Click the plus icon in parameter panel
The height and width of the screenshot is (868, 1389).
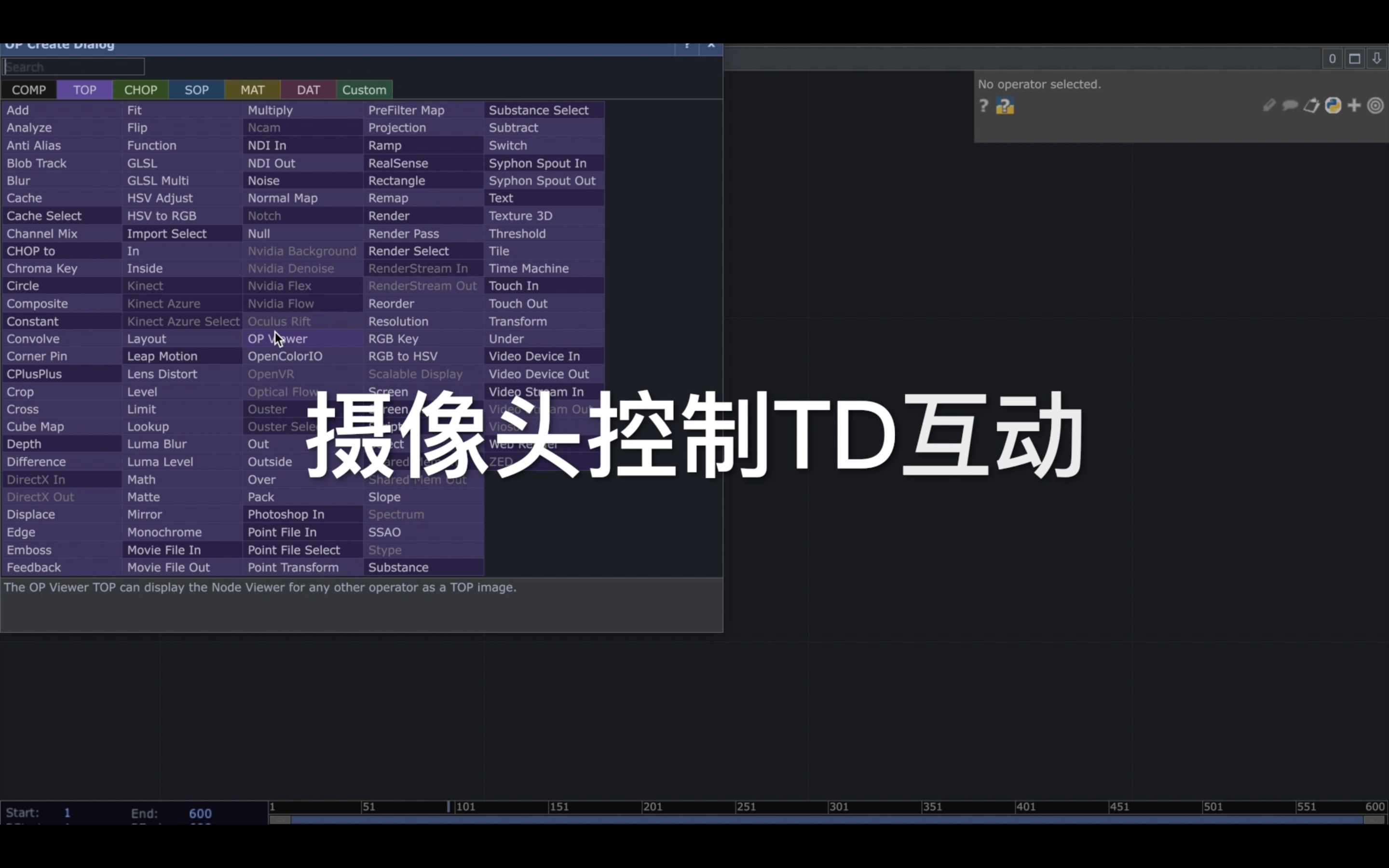click(x=1354, y=106)
